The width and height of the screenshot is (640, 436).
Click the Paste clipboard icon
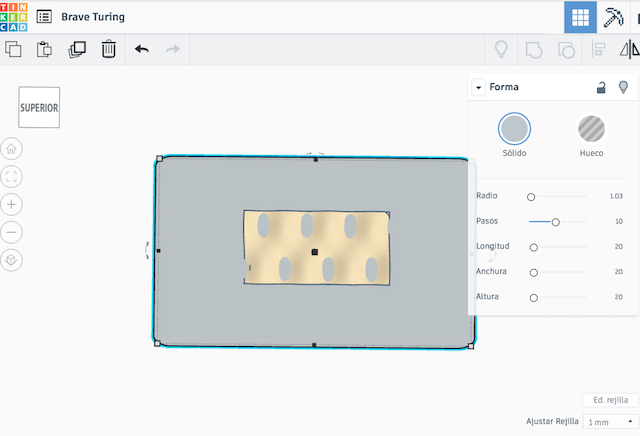pos(44,49)
